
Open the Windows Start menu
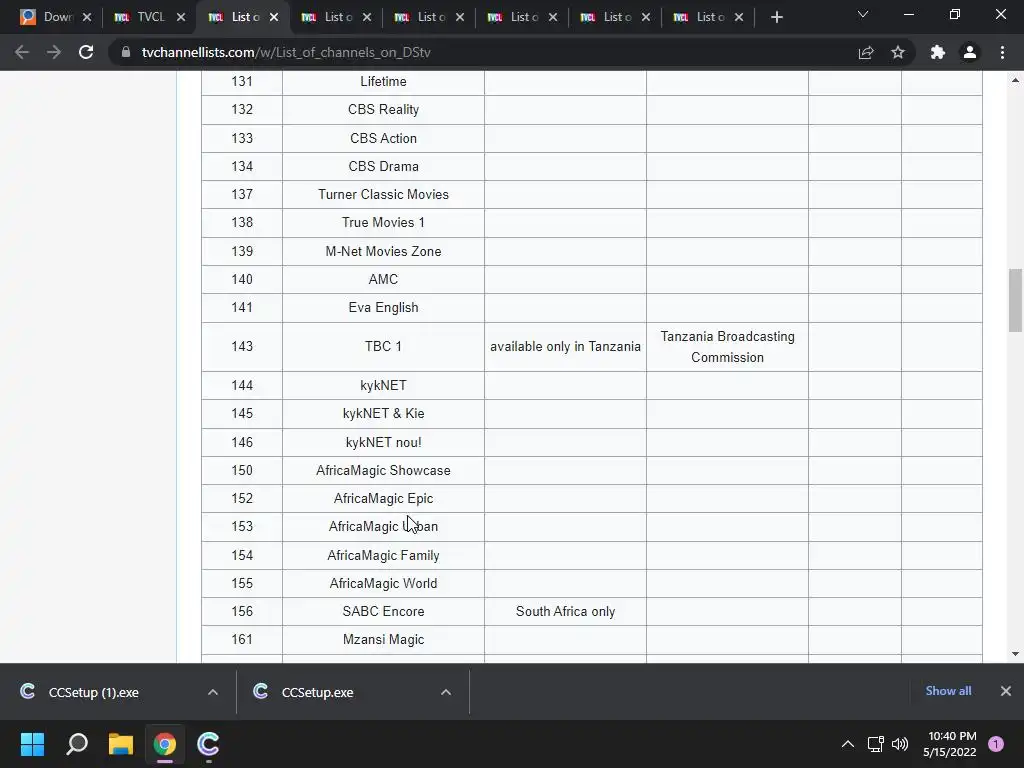tap(32, 744)
